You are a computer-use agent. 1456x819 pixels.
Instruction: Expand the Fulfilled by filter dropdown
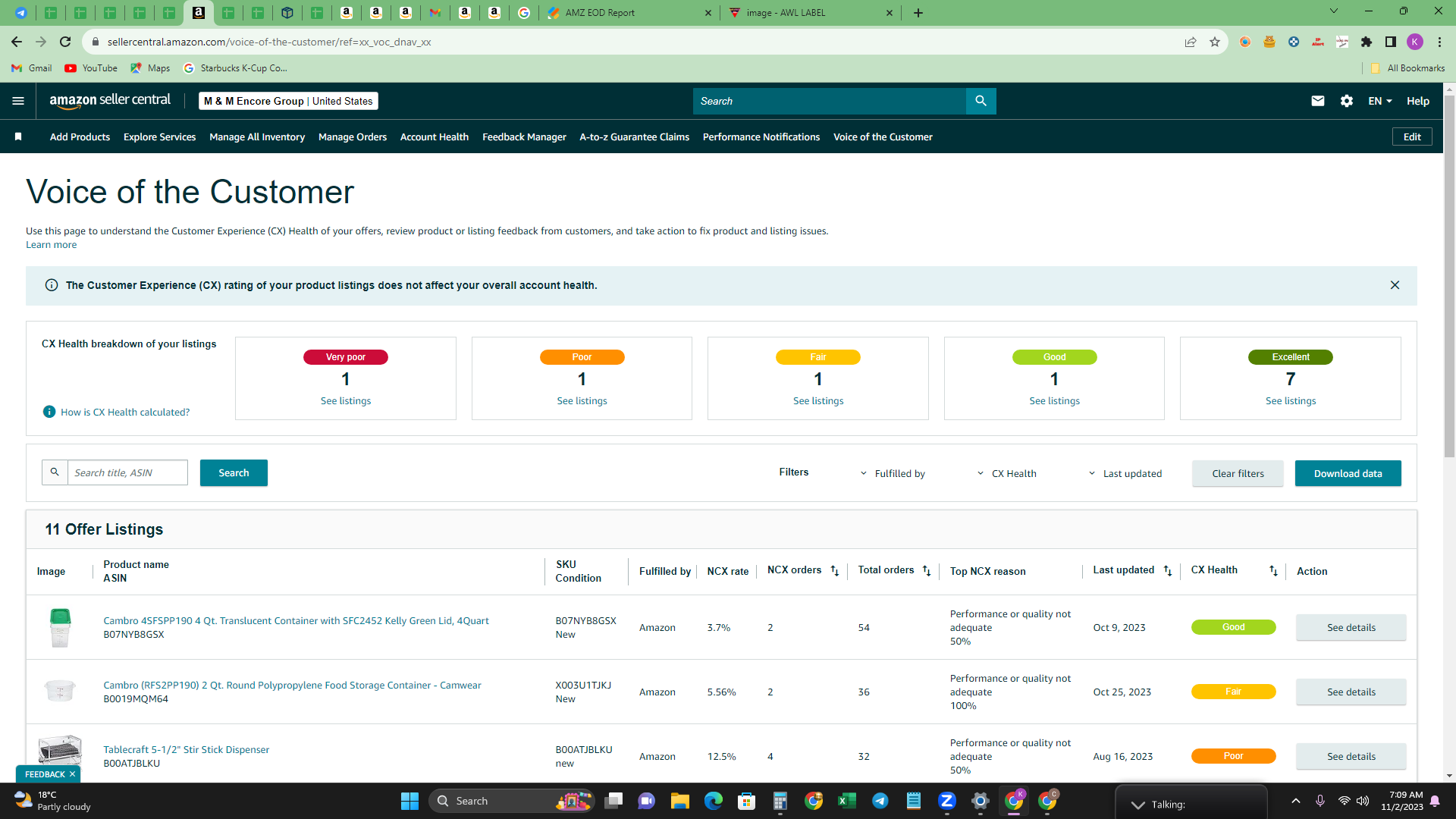[892, 473]
